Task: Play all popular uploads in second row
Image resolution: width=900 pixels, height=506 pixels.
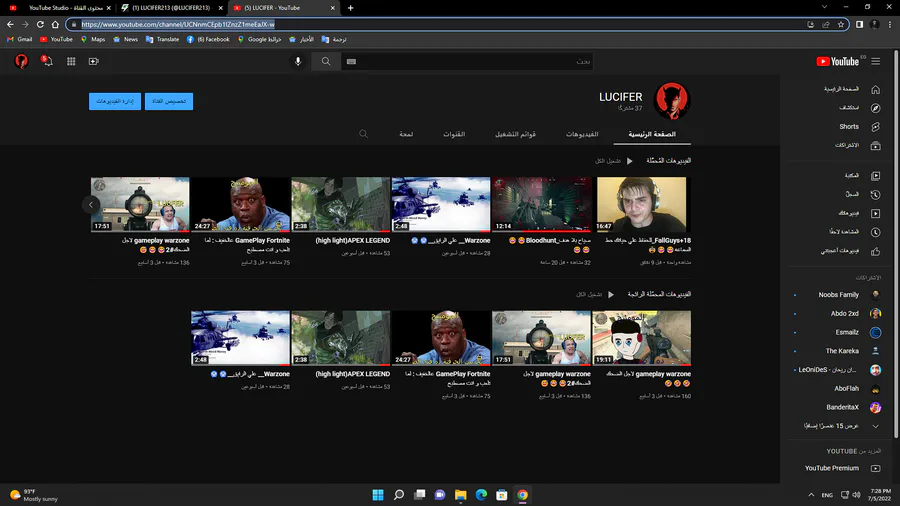Action: [595, 294]
